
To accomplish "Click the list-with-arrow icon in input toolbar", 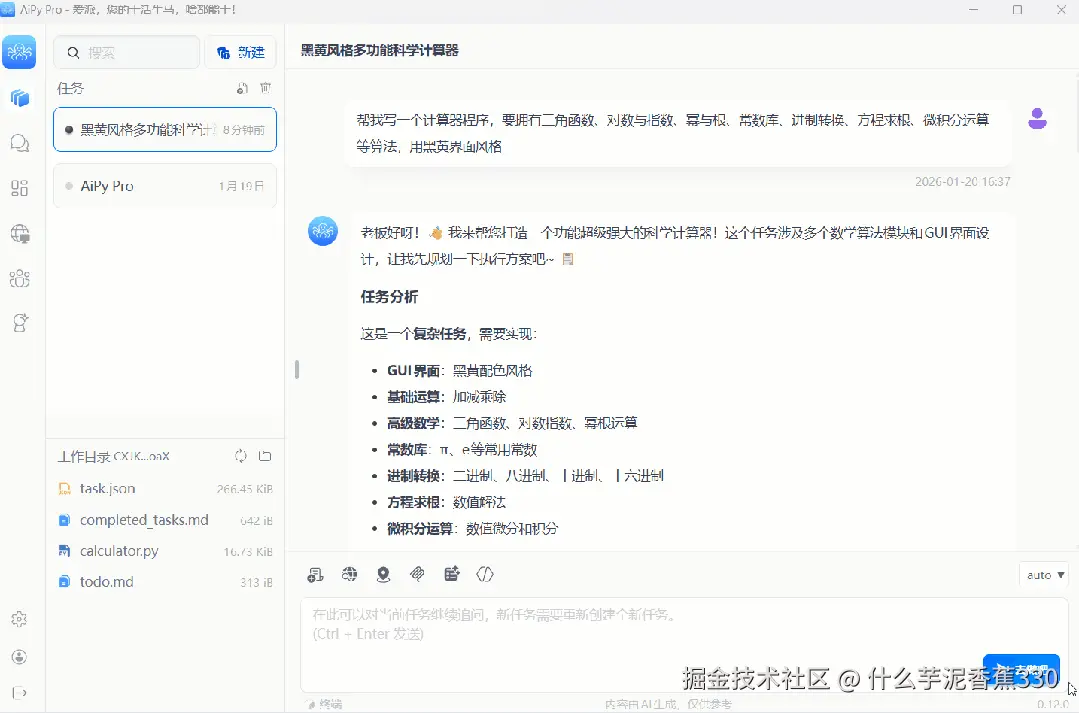I will tap(451, 574).
